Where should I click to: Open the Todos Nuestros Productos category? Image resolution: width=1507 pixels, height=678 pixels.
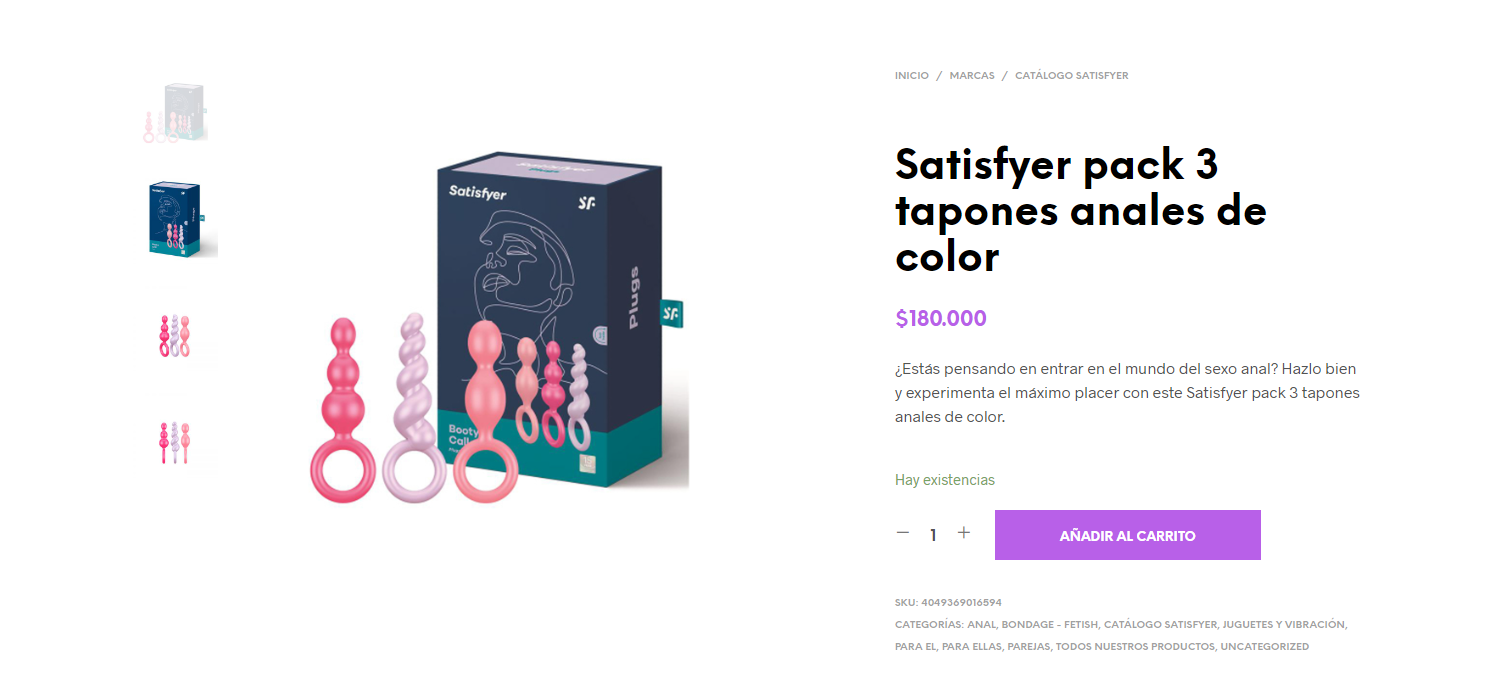pos(1135,646)
